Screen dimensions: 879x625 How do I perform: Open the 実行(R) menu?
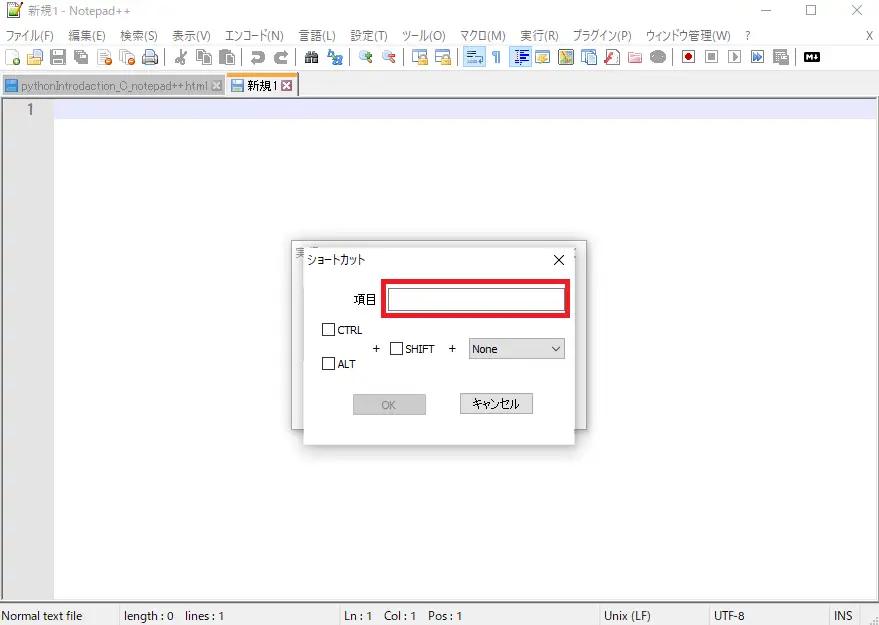[539, 36]
